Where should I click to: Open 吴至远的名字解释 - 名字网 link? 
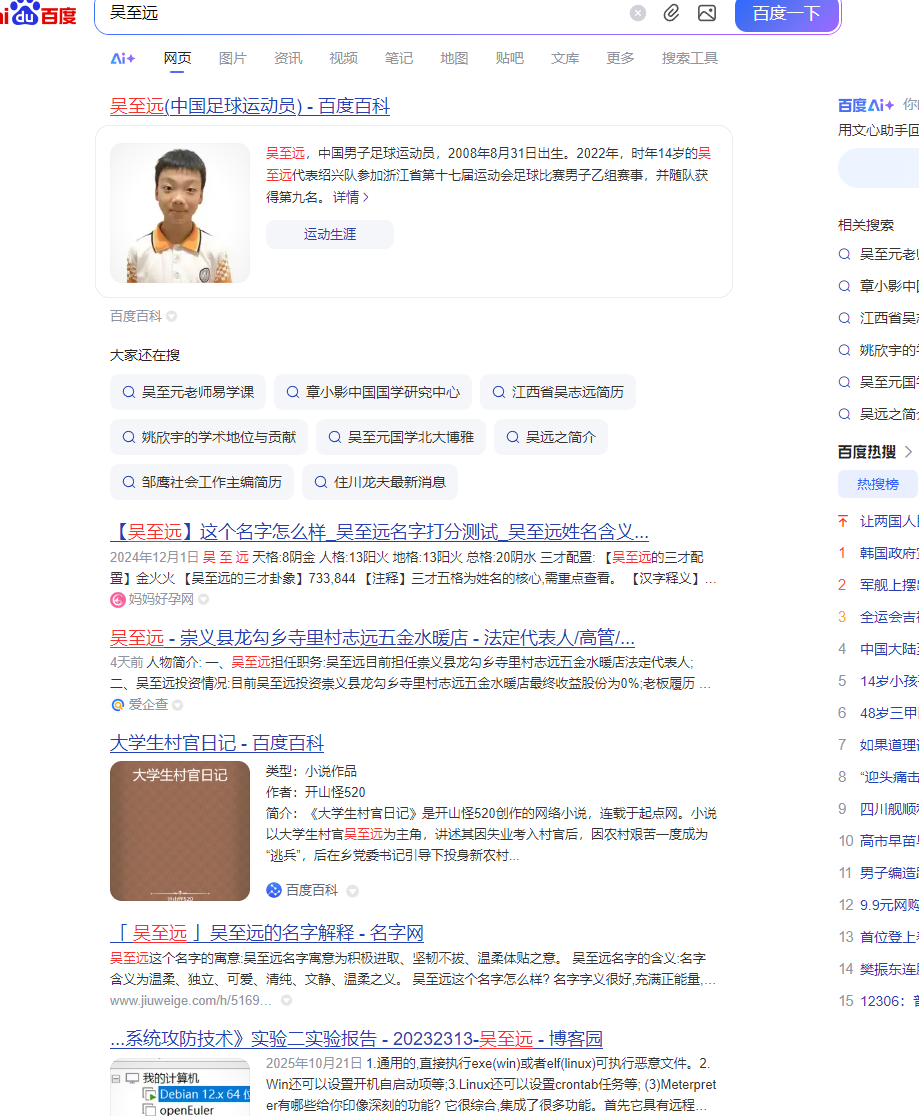tap(267, 933)
